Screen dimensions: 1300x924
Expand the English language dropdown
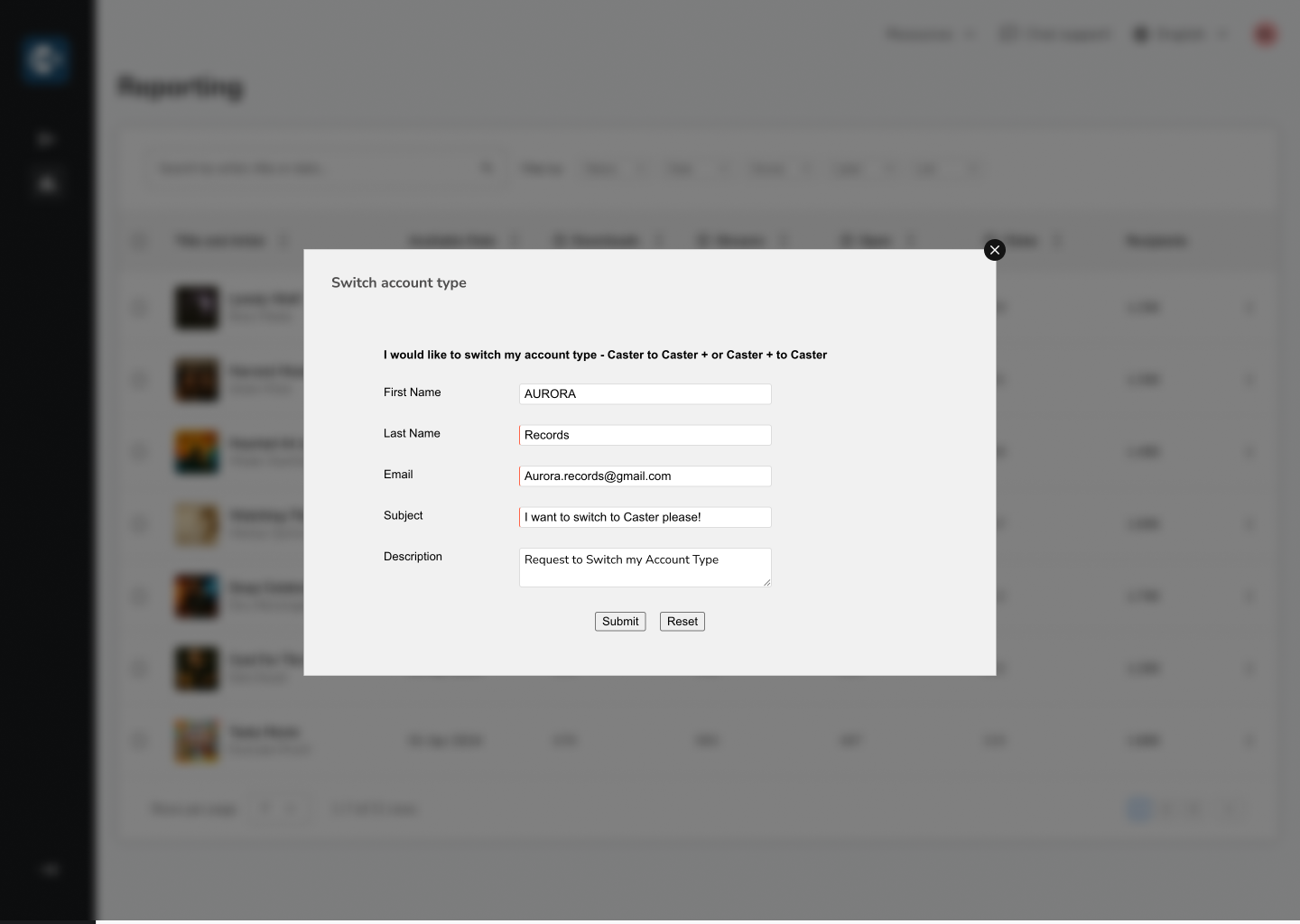[x=1181, y=34]
